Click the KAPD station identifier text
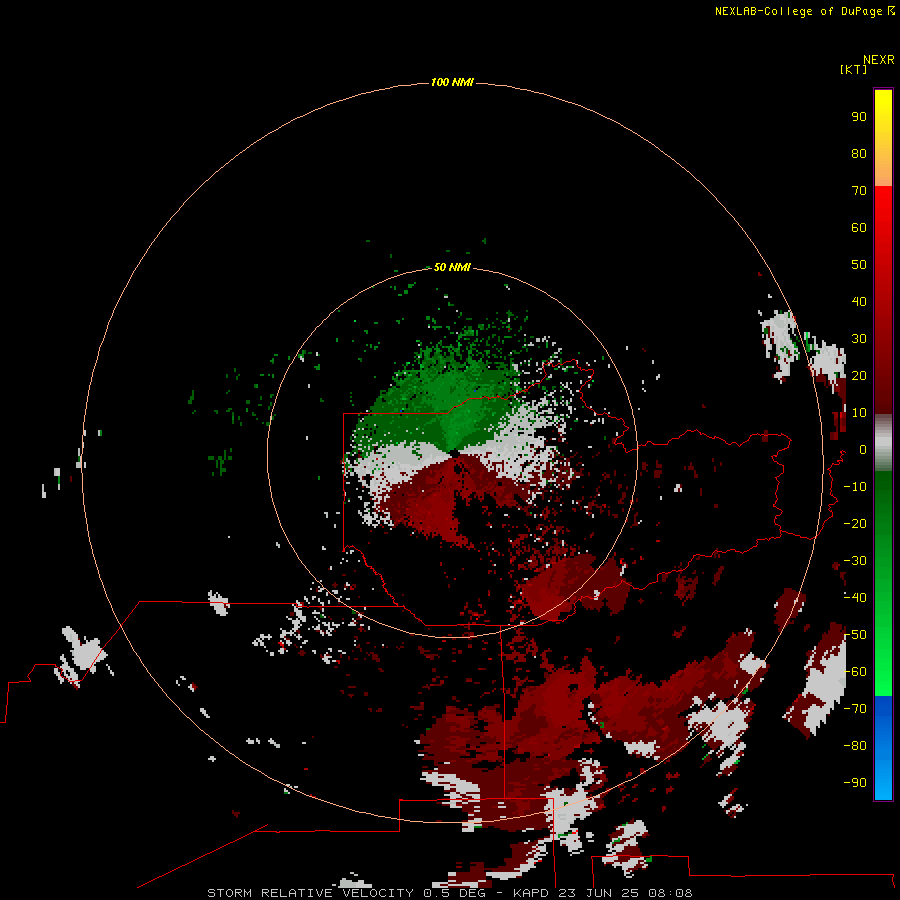Screen dimensions: 900x900 (x=533, y=893)
